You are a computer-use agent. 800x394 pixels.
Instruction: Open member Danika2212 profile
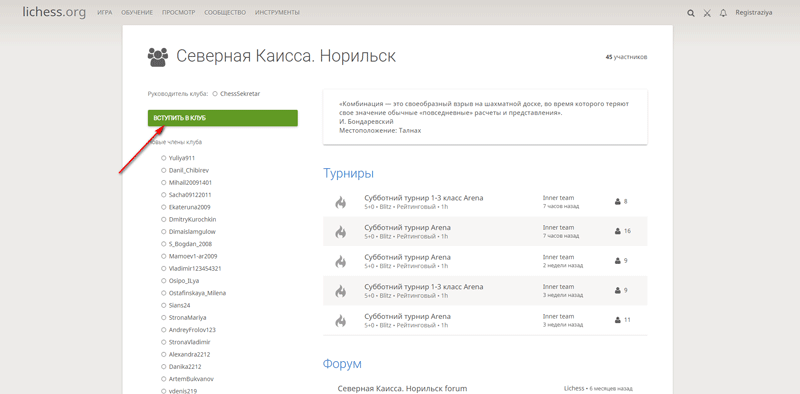[185, 366]
